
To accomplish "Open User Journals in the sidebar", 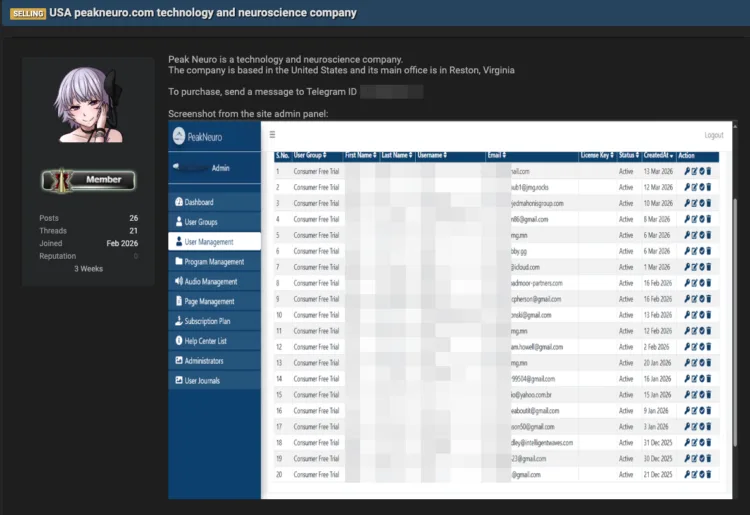I will (x=215, y=381).
